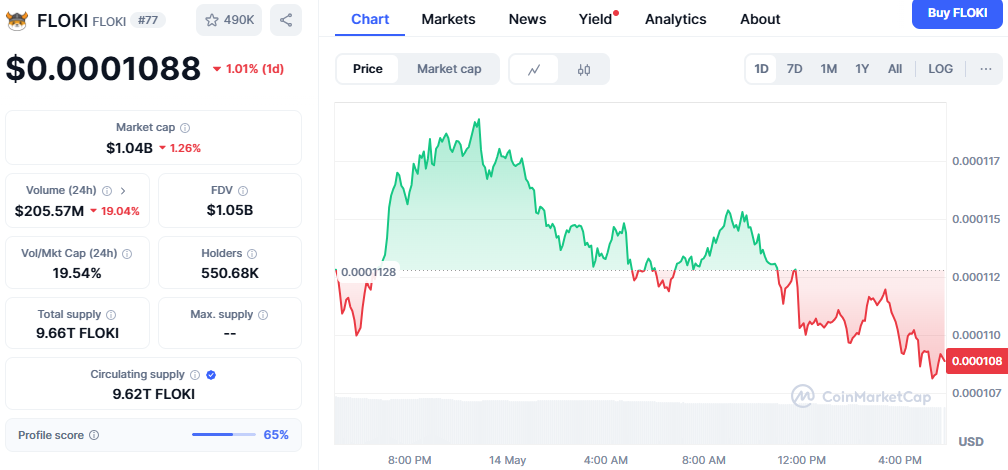Open the share icon button

click(x=286, y=20)
